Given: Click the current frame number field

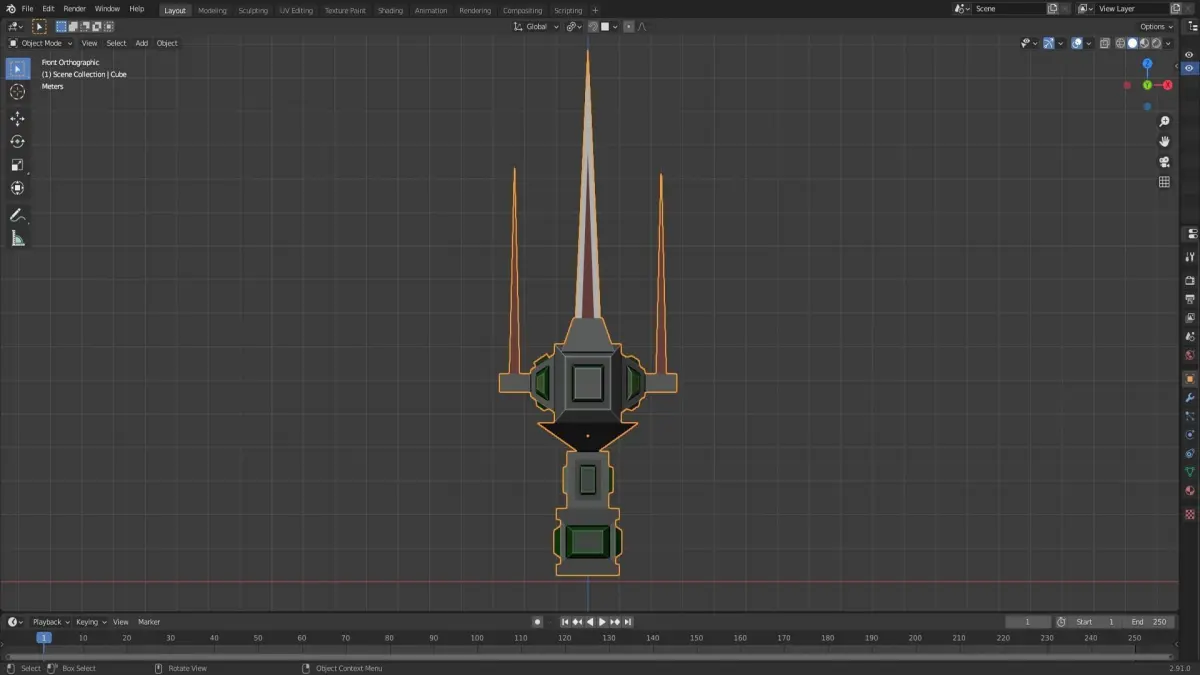Looking at the screenshot, I should tap(1028, 622).
